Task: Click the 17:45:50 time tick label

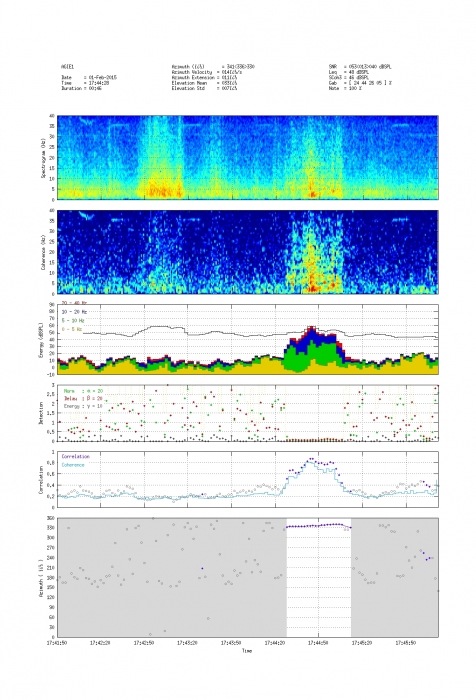Action: 406,643
